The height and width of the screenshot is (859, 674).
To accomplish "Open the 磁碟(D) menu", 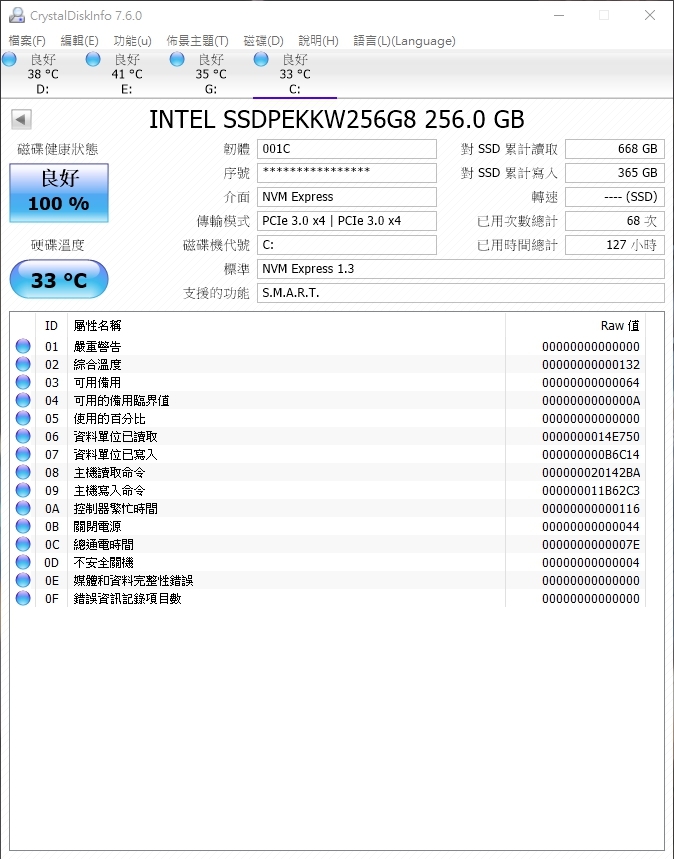I will 263,41.
